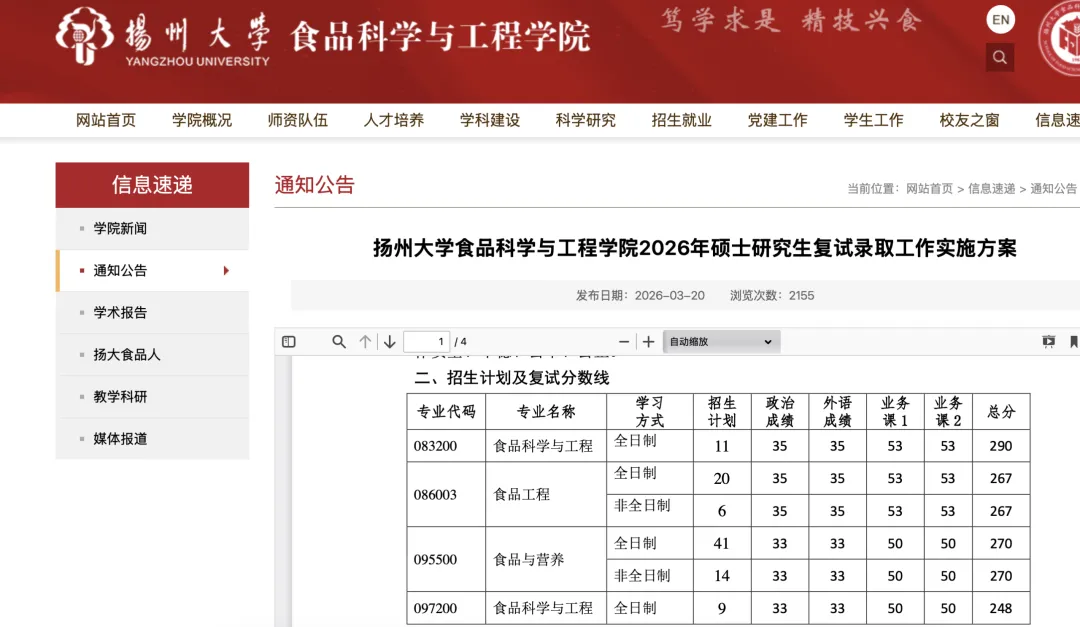Open 学科建设 menu item
The height and width of the screenshot is (627, 1080).
[x=490, y=121]
